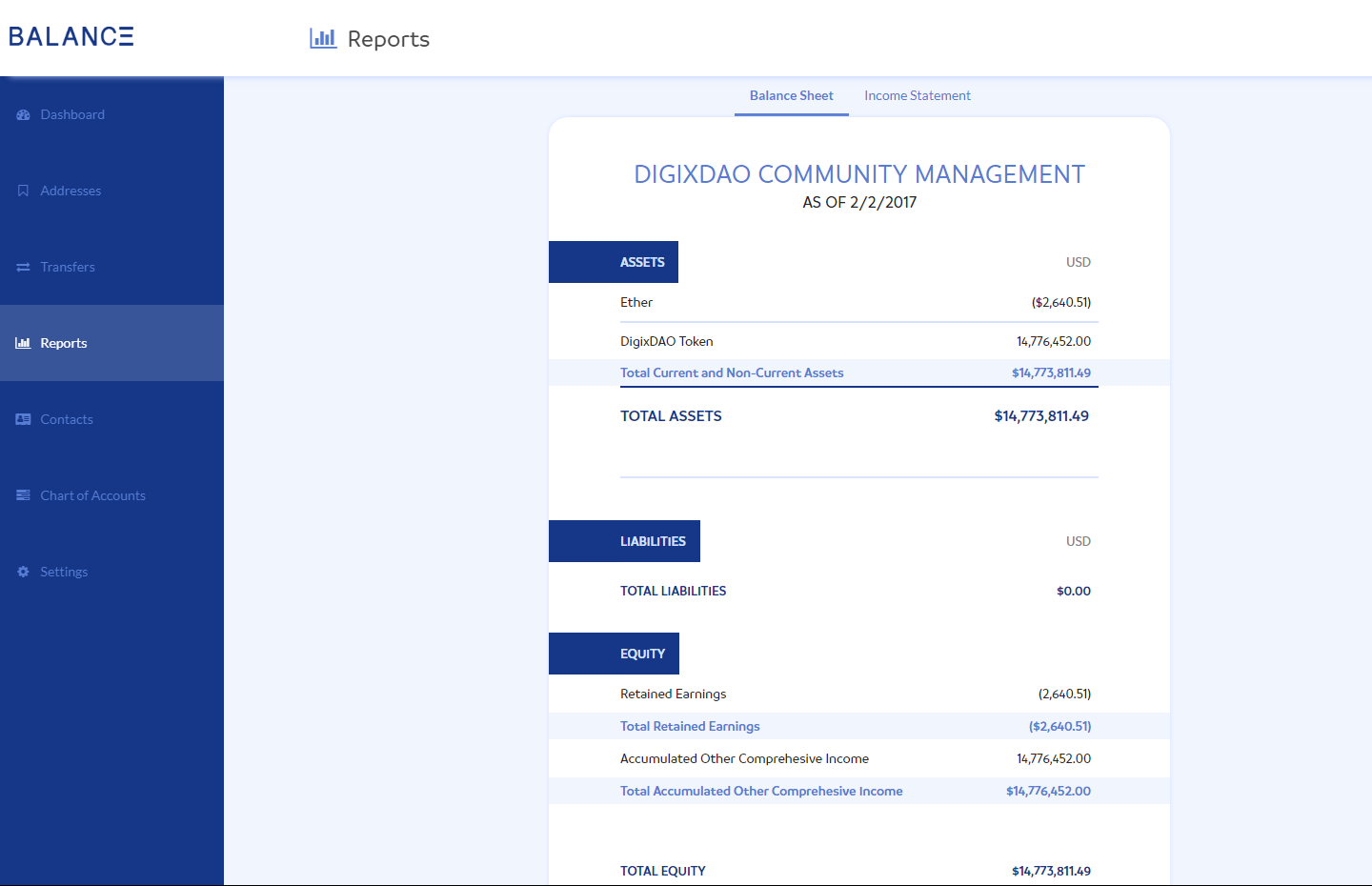Click the $14,776,452.00 comprehensive income total
1372x886 pixels.
[1049, 791]
